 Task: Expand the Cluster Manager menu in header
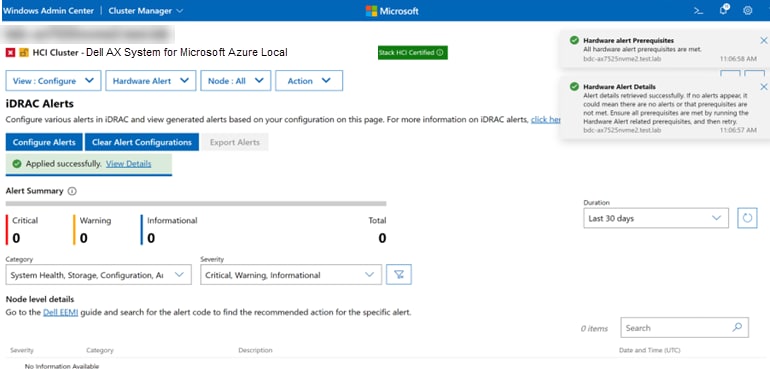(x=146, y=10)
